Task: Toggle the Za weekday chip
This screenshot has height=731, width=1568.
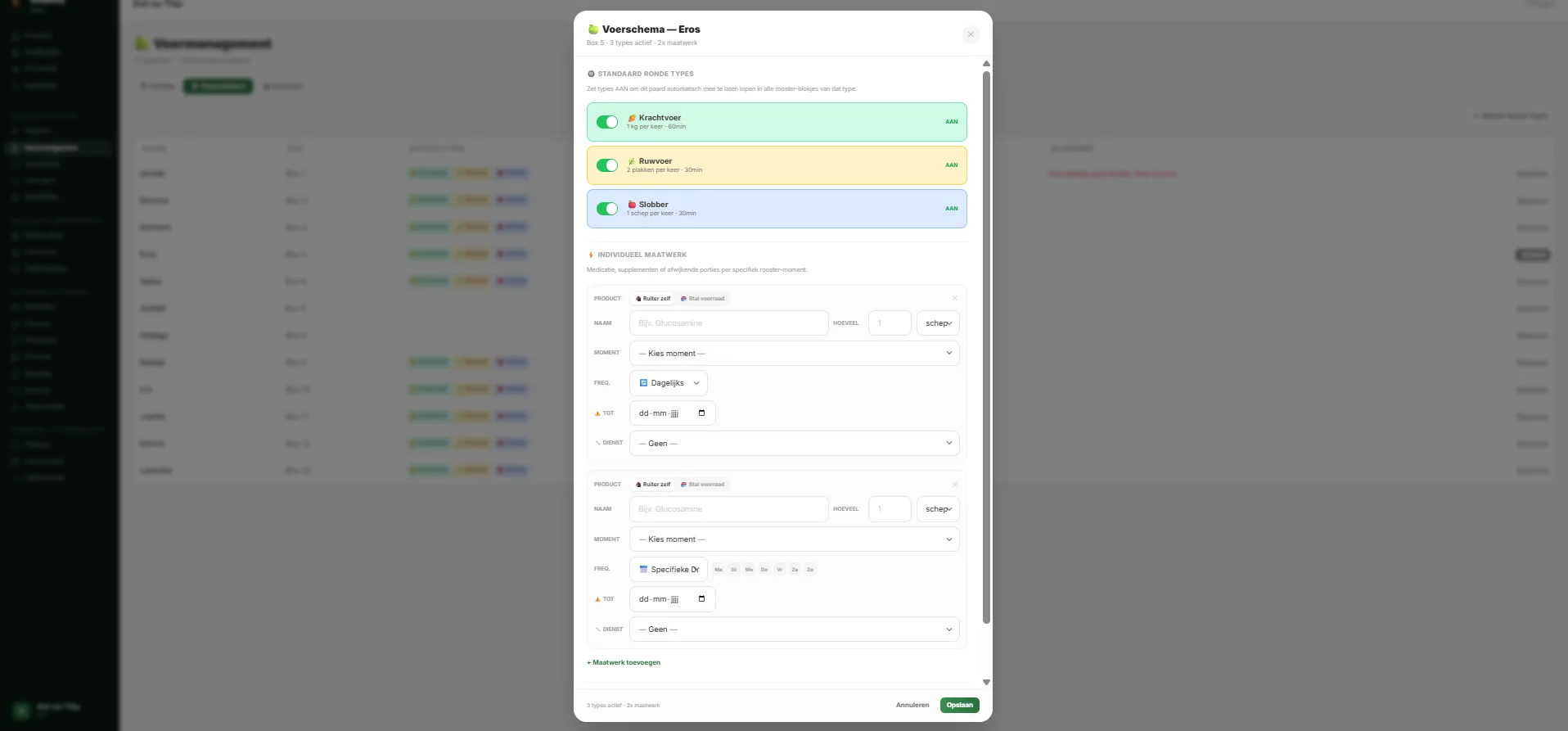Action: 795,570
